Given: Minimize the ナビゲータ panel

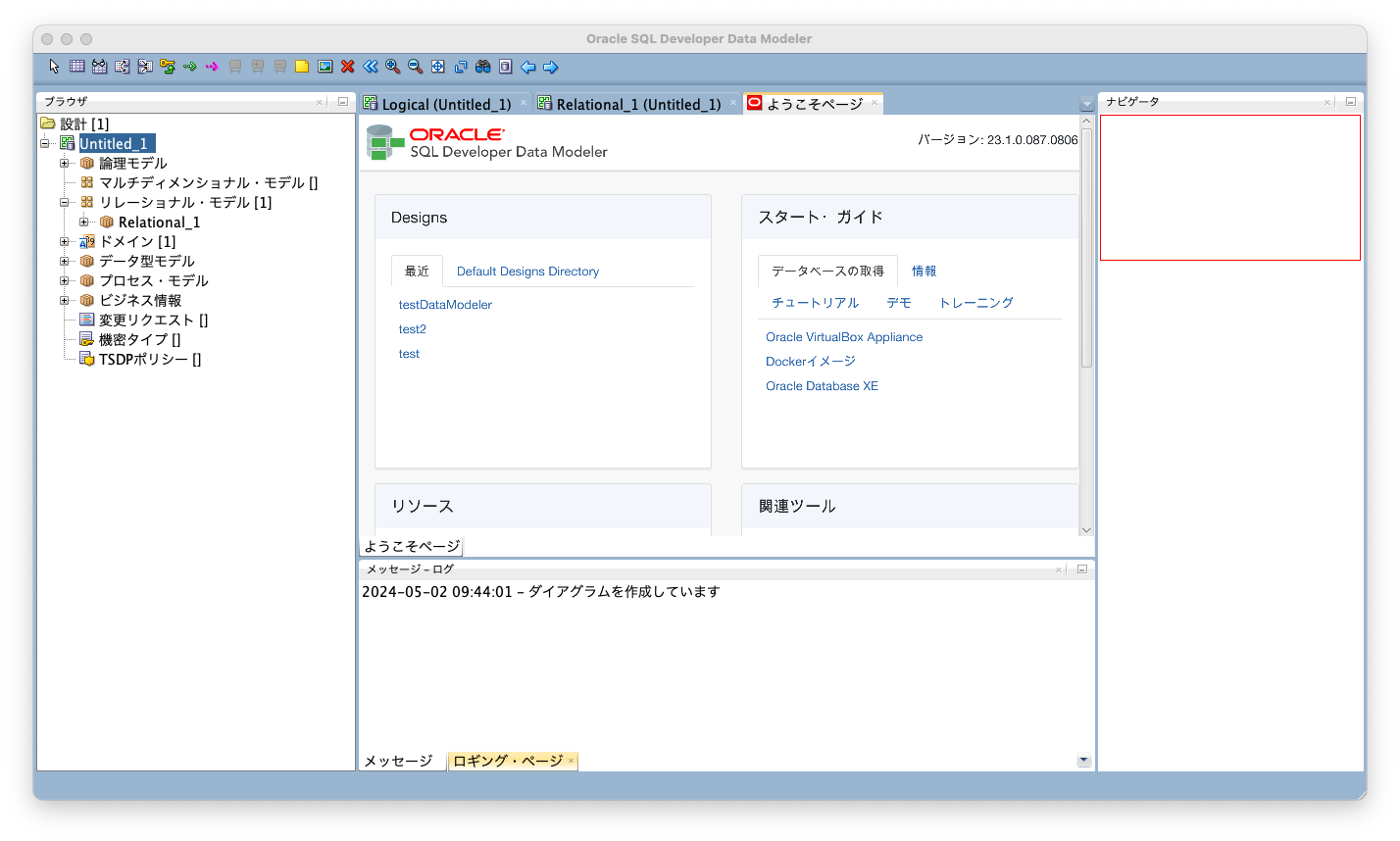Looking at the screenshot, I should (x=1350, y=101).
